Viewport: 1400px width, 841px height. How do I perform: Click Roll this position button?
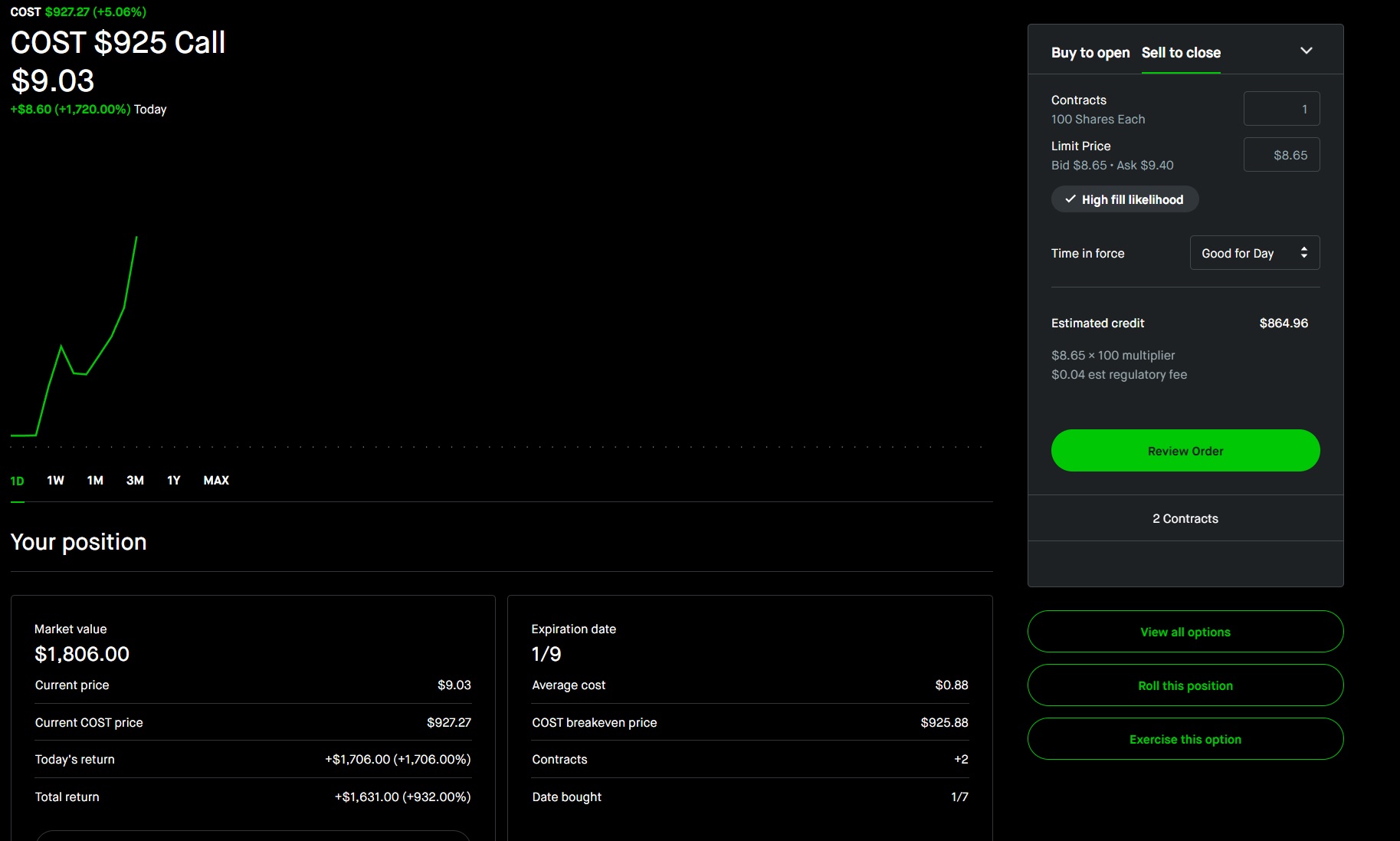tap(1185, 685)
